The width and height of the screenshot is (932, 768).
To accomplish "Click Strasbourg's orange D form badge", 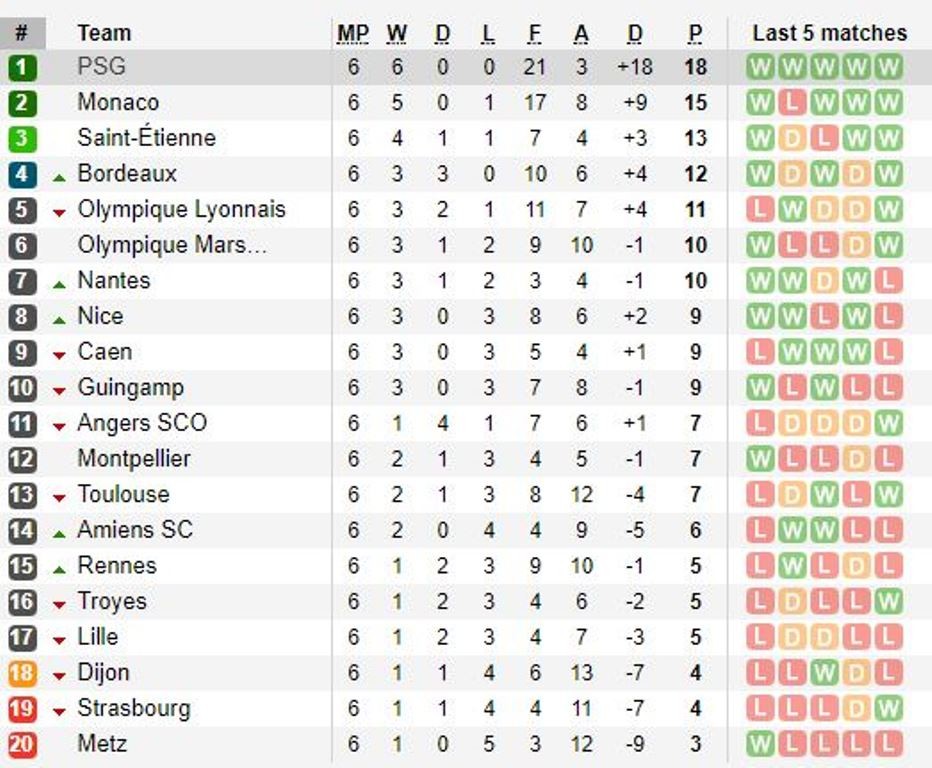I will coord(857,709).
